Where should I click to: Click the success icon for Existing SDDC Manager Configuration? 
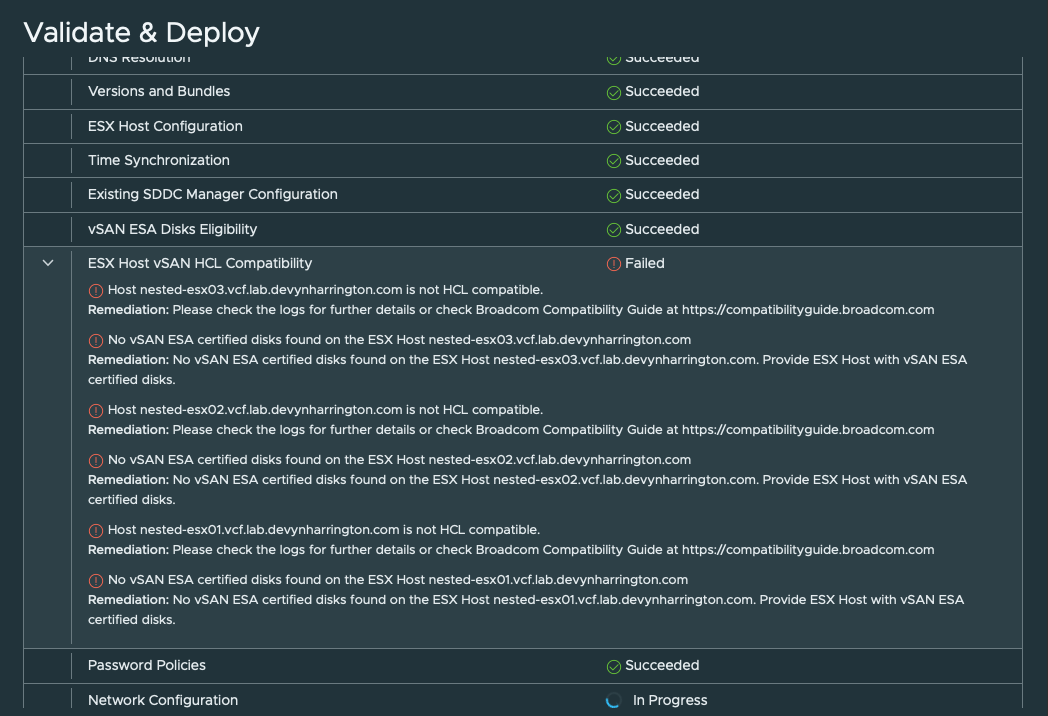point(614,195)
